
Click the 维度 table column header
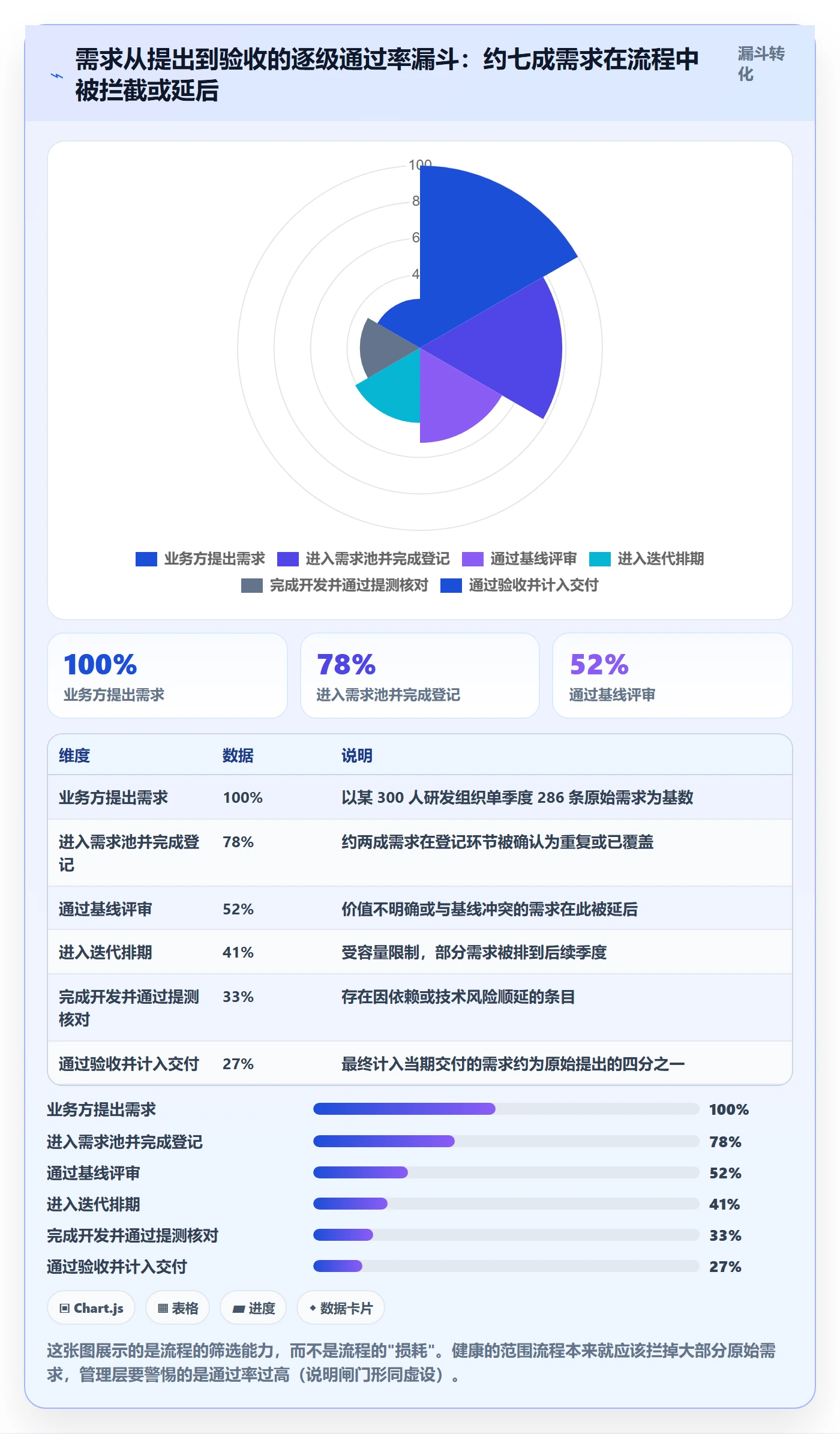(x=74, y=755)
